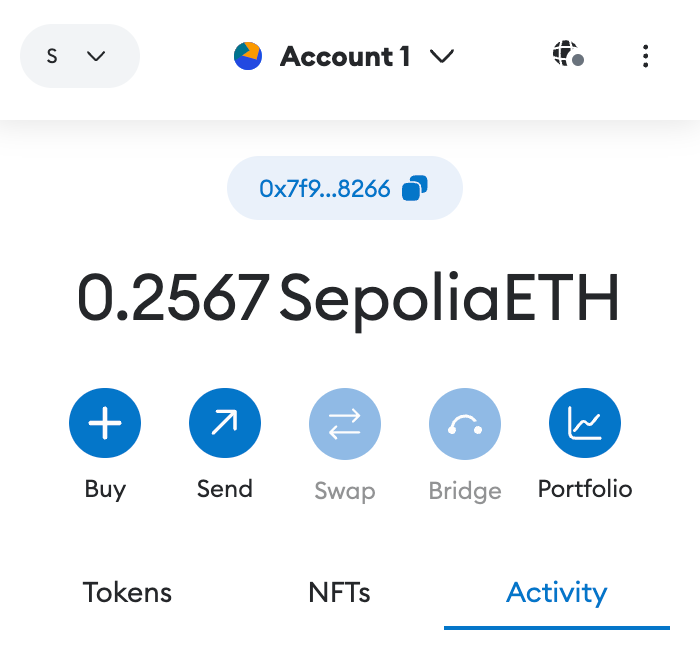This screenshot has width=700, height=658.
Task: Switch to the Tokens tab
Action: click(127, 592)
